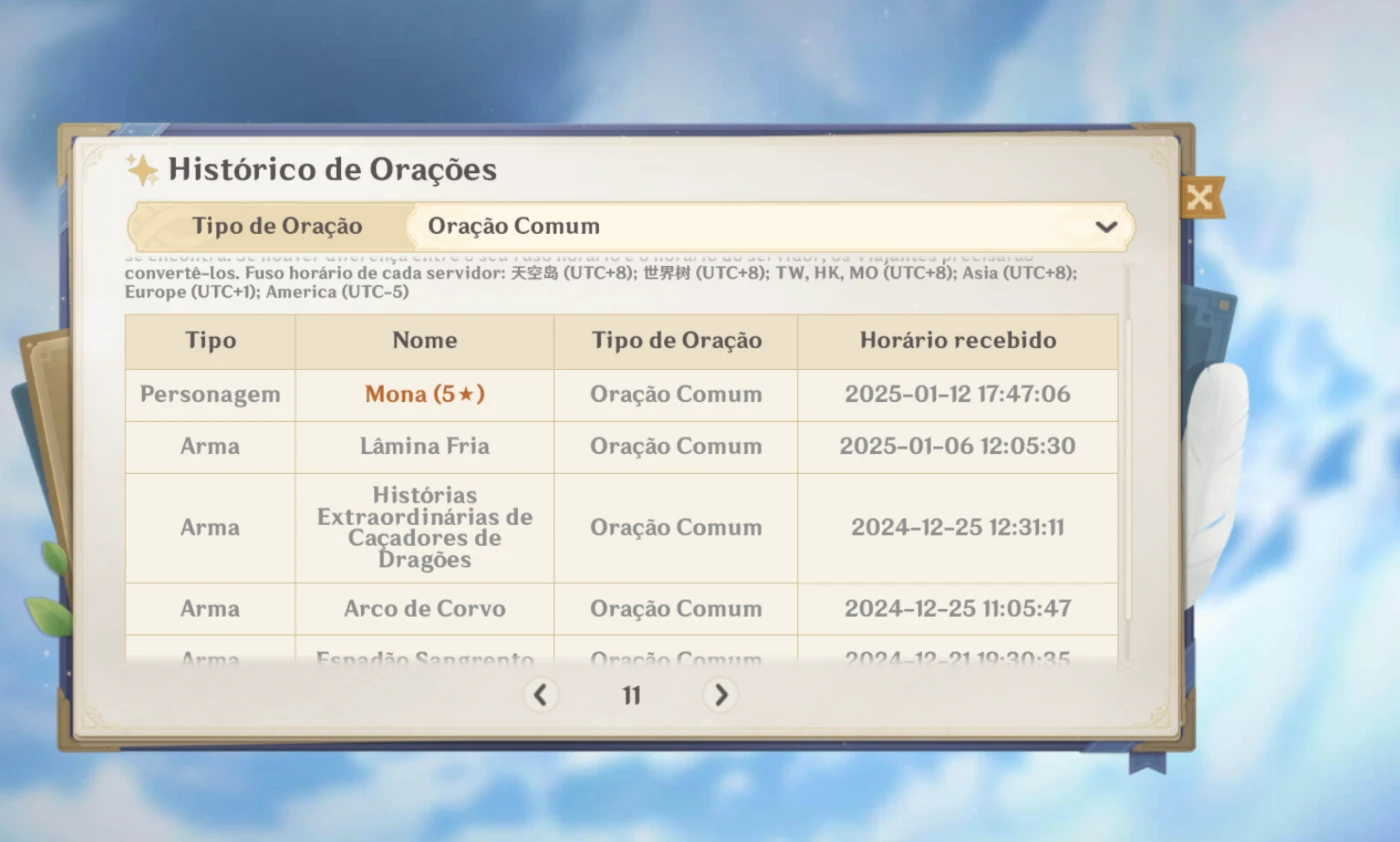The width and height of the screenshot is (1400, 842).
Task: Select the Arco de Corvo entry
Action: pyautogui.click(x=425, y=609)
